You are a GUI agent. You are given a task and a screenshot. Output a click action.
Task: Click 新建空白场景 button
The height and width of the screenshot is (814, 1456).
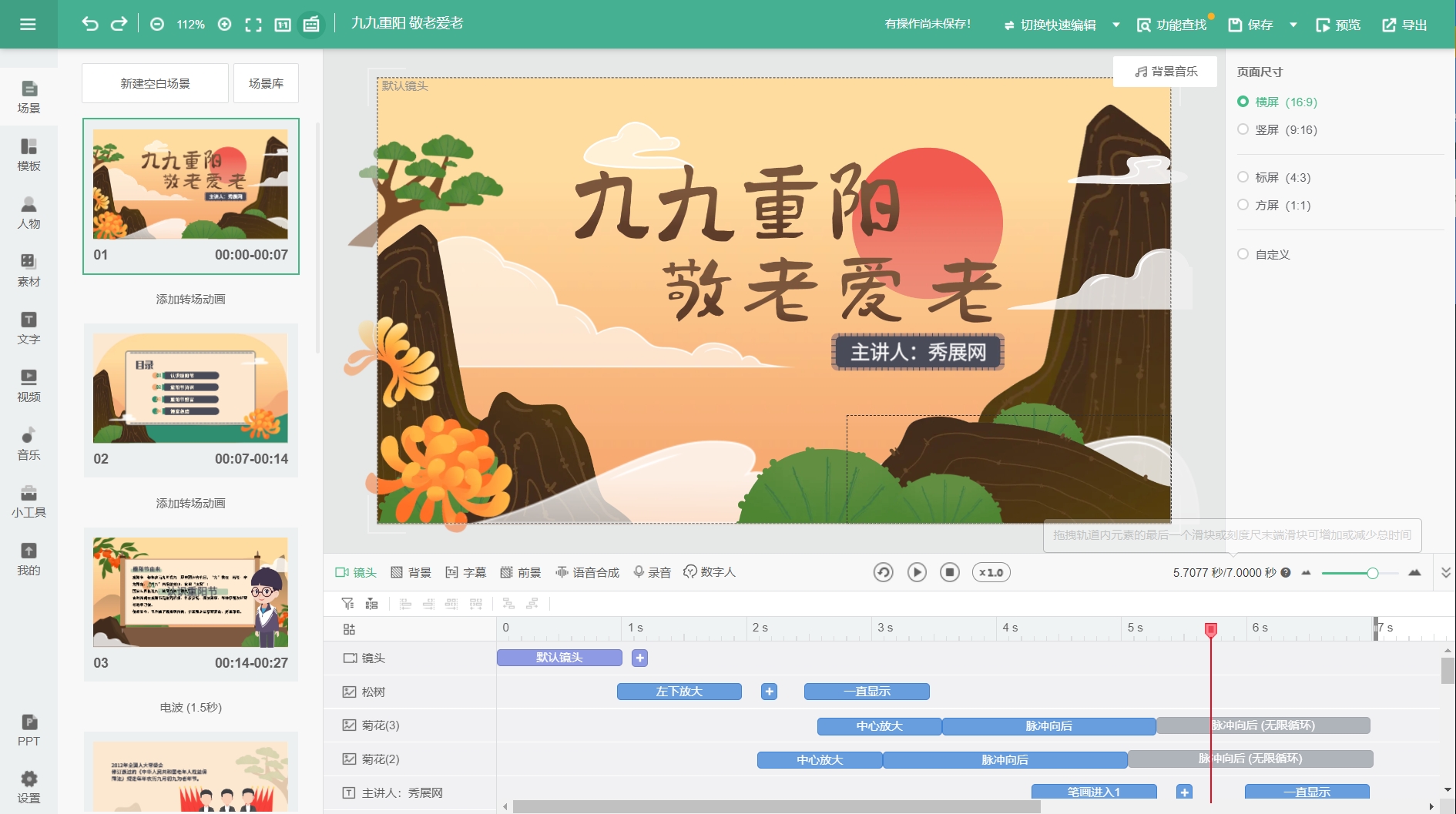(x=155, y=83)
